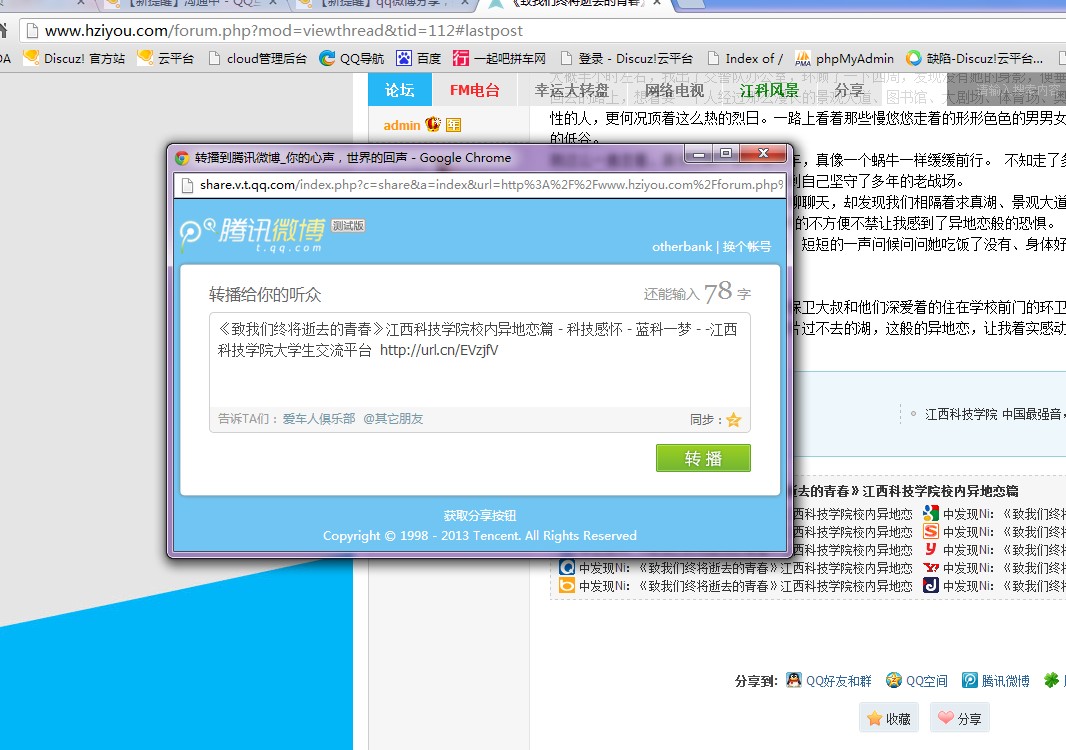This screenshot has height=750, width=1066.
Task: Open the 江科风景 navigation tab
Action: tap(769, 90)
